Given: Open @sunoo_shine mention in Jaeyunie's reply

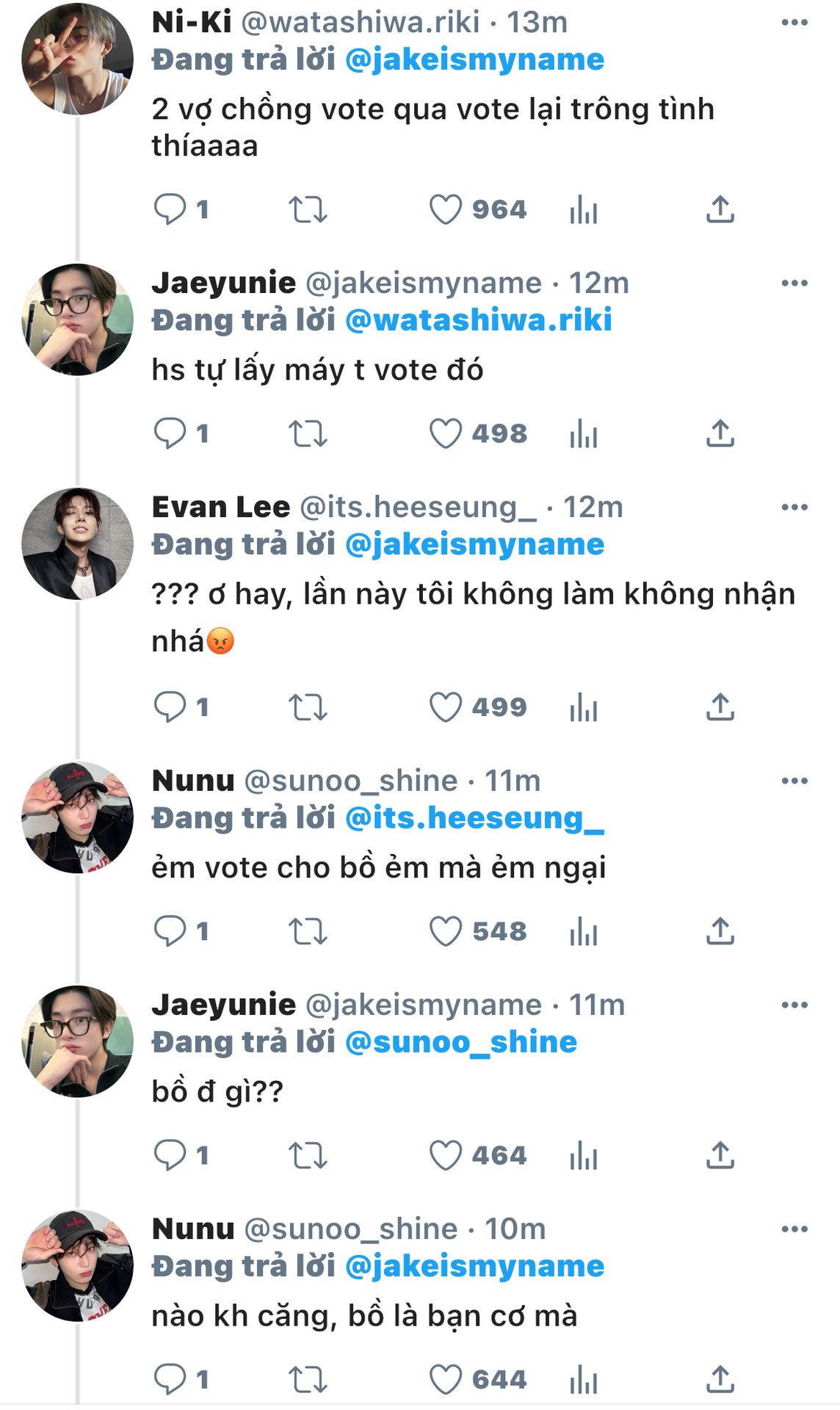Looking at the screenshot, I should tap(460, 1042).
